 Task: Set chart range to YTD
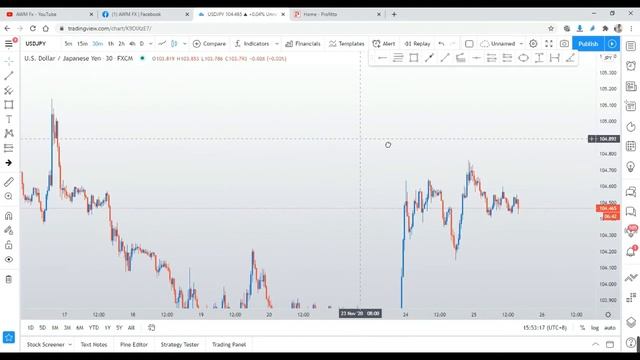pyautogui.click(x=94, y=328)
